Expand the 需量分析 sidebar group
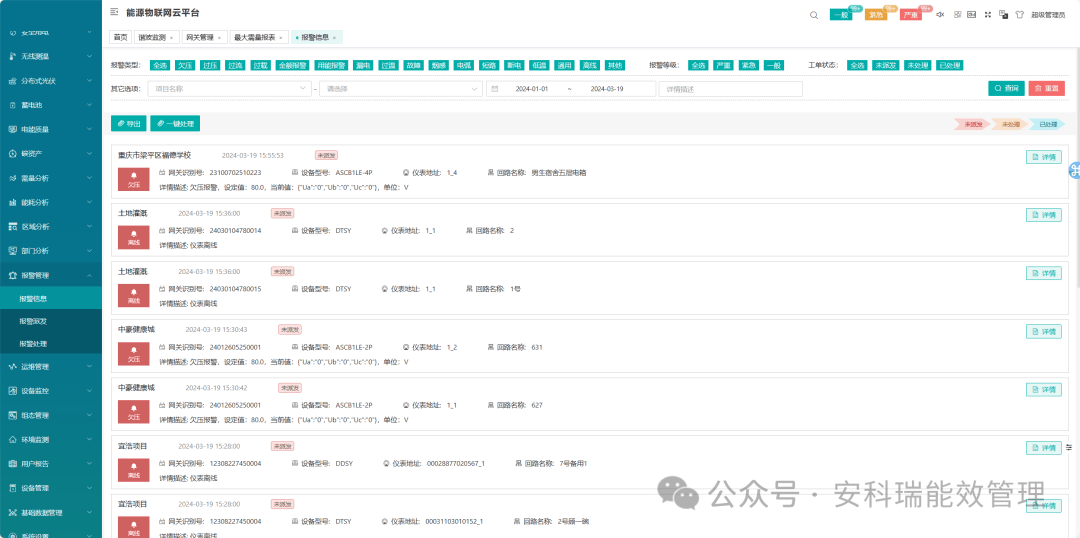Image resolution: width=1080 pixels, height=538 pixels. pyautogui.click(x=51, y=178)
